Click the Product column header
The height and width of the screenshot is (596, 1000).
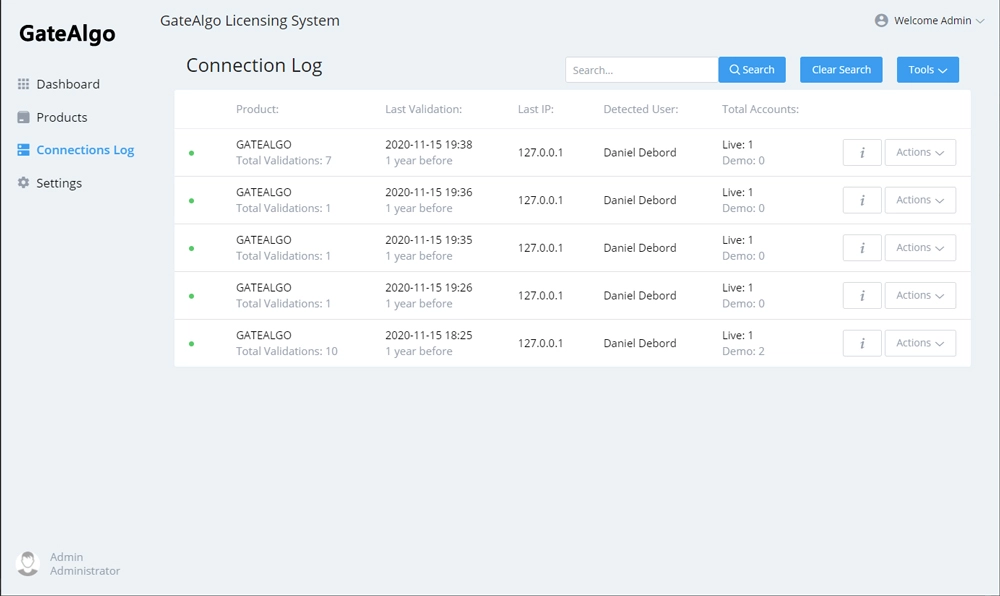coord(257,109)
